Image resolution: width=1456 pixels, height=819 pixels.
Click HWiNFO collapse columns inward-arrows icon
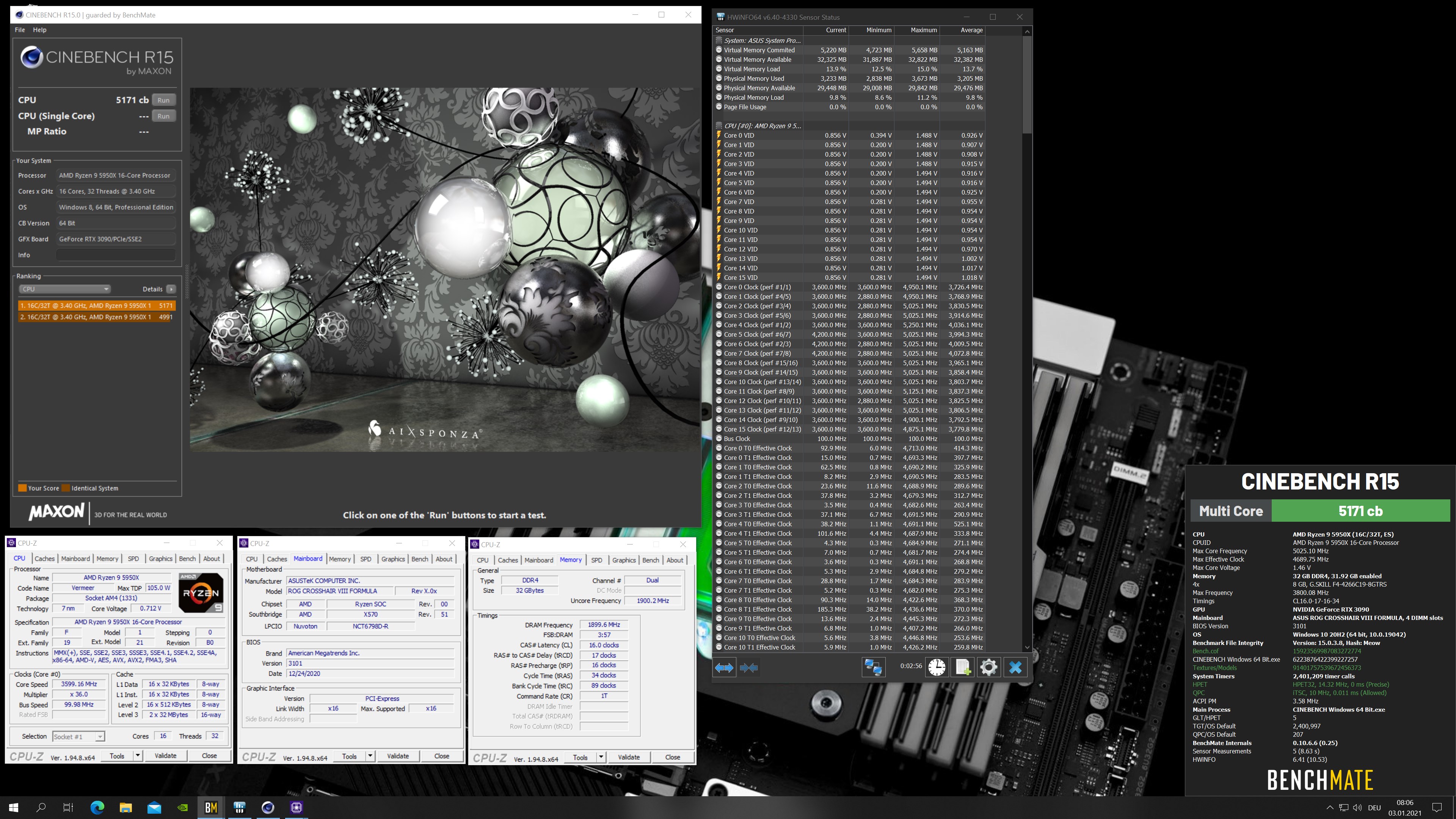pos(748,667)
